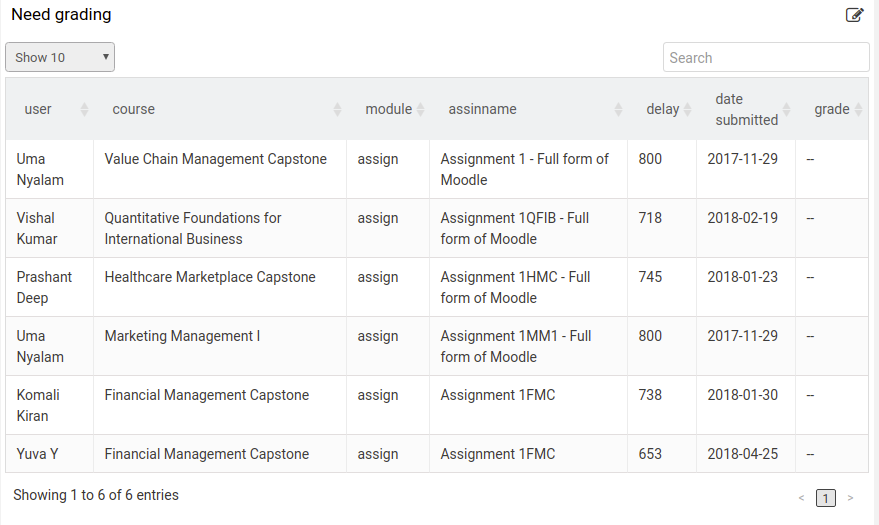Image resolution: width=879 pixels, height=525 pixels.
Task: Click Assignment 1HMC - Full form of Moodle
Action: pyautogui.click(x=515, y=287)
